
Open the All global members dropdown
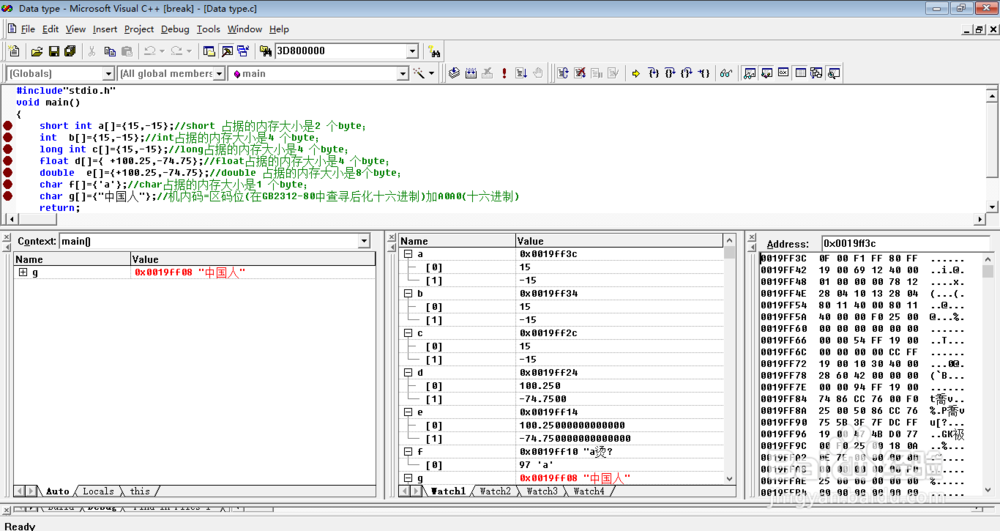[x=219, y=74]
